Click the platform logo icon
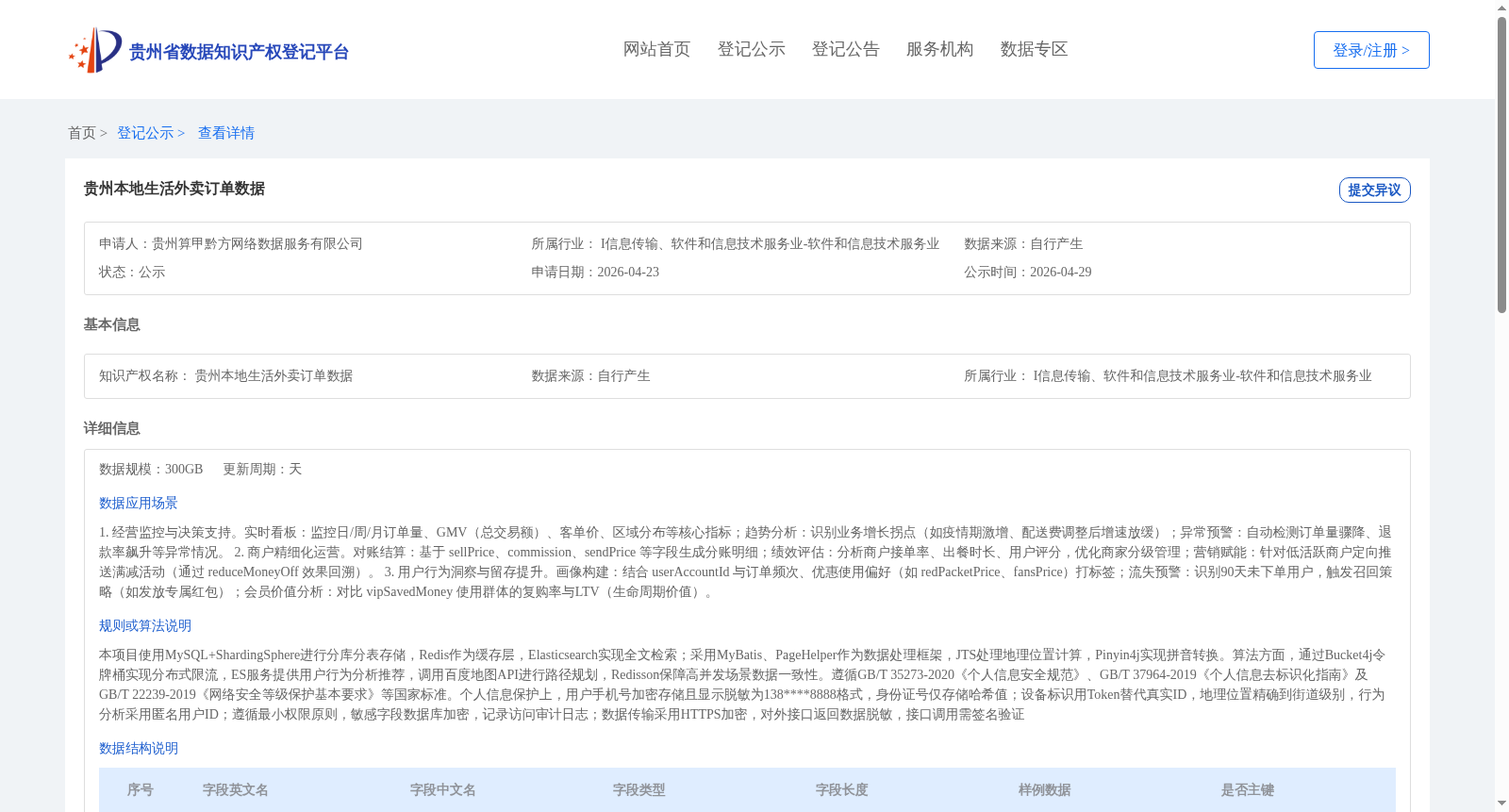The image size is (1509, 812). point(95,50)
